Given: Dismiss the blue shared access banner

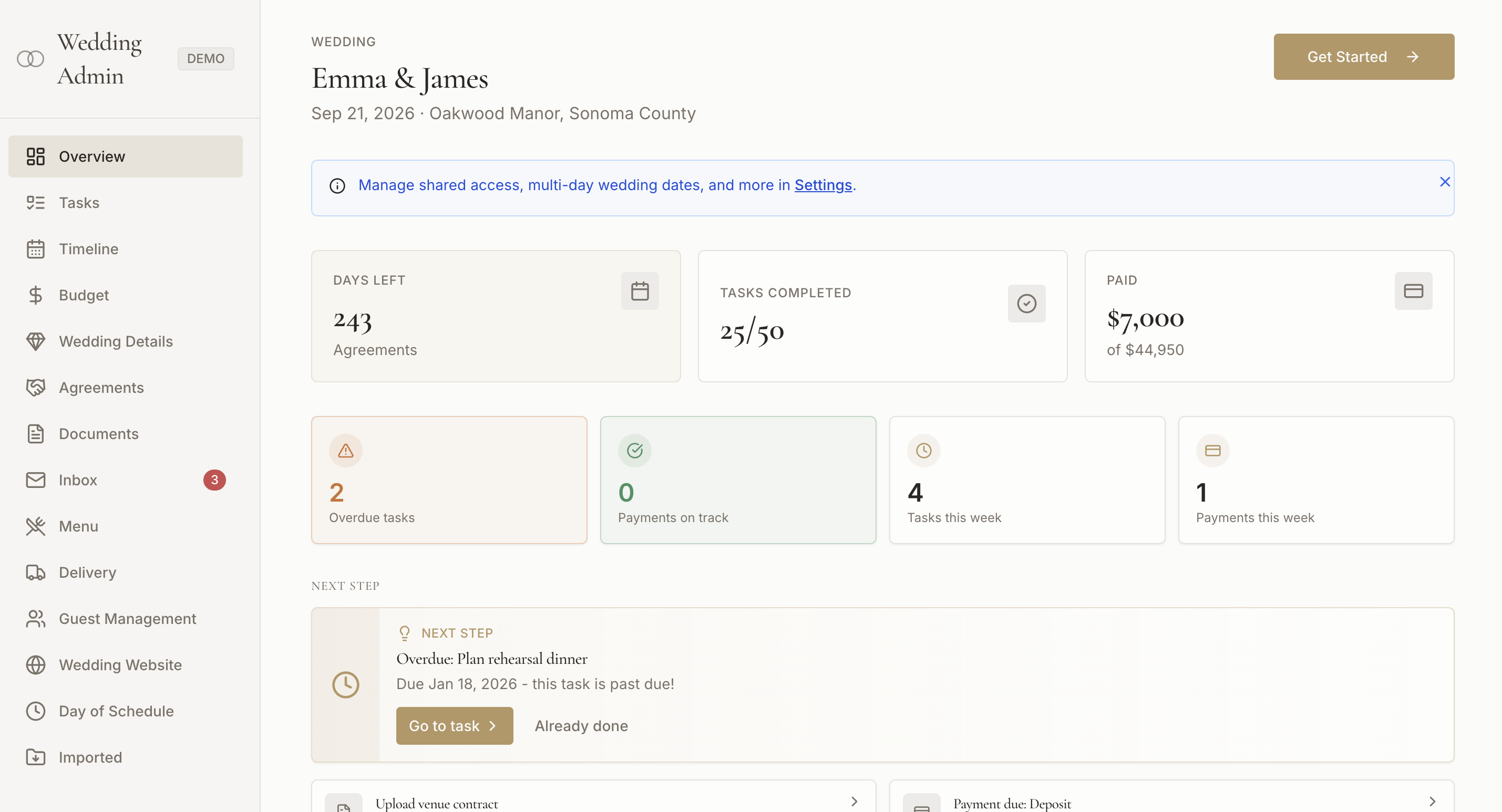Looking at the screenshot, I should 1445,182.
